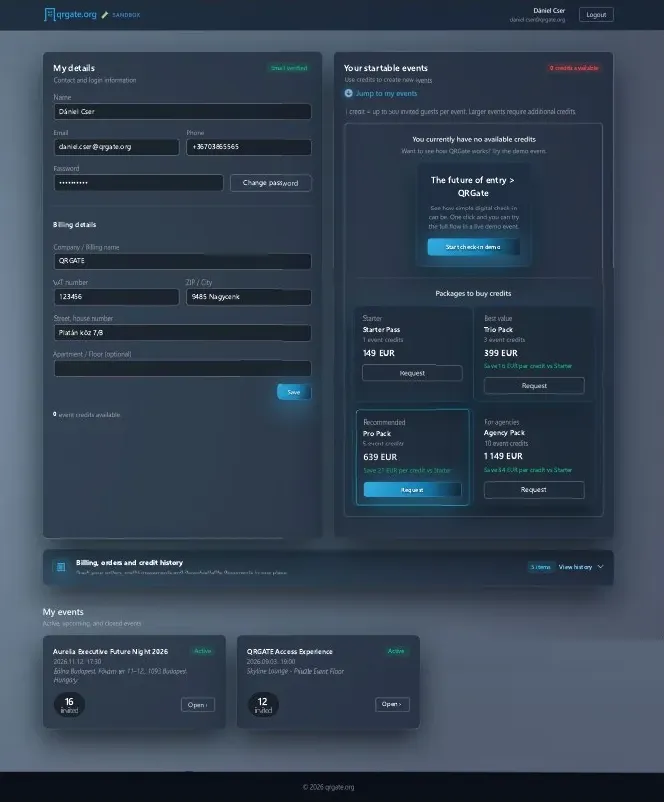Follow the Jump to my events link

(386, 94)
